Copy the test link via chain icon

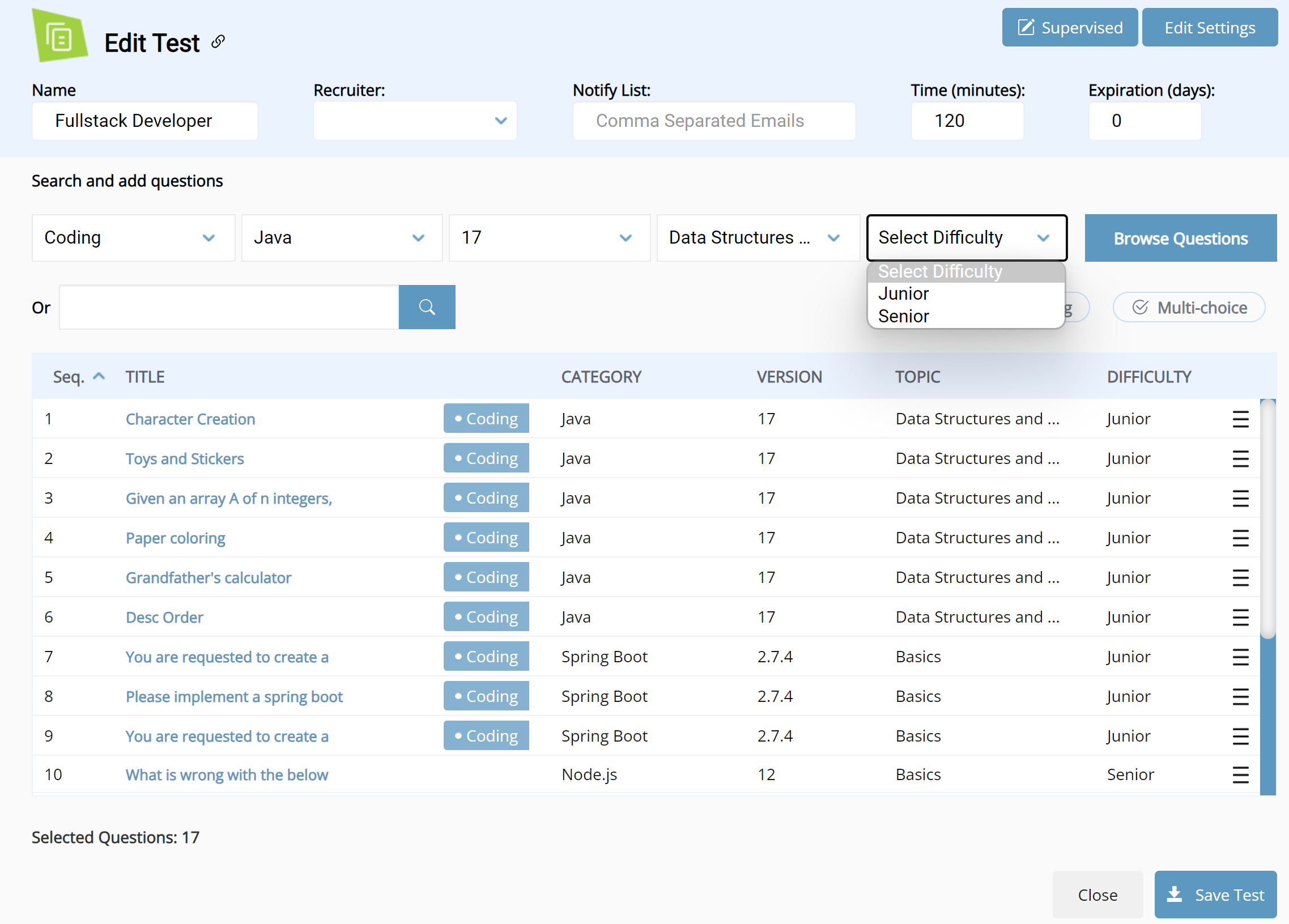pyautogui.click(x=218, y=41)
